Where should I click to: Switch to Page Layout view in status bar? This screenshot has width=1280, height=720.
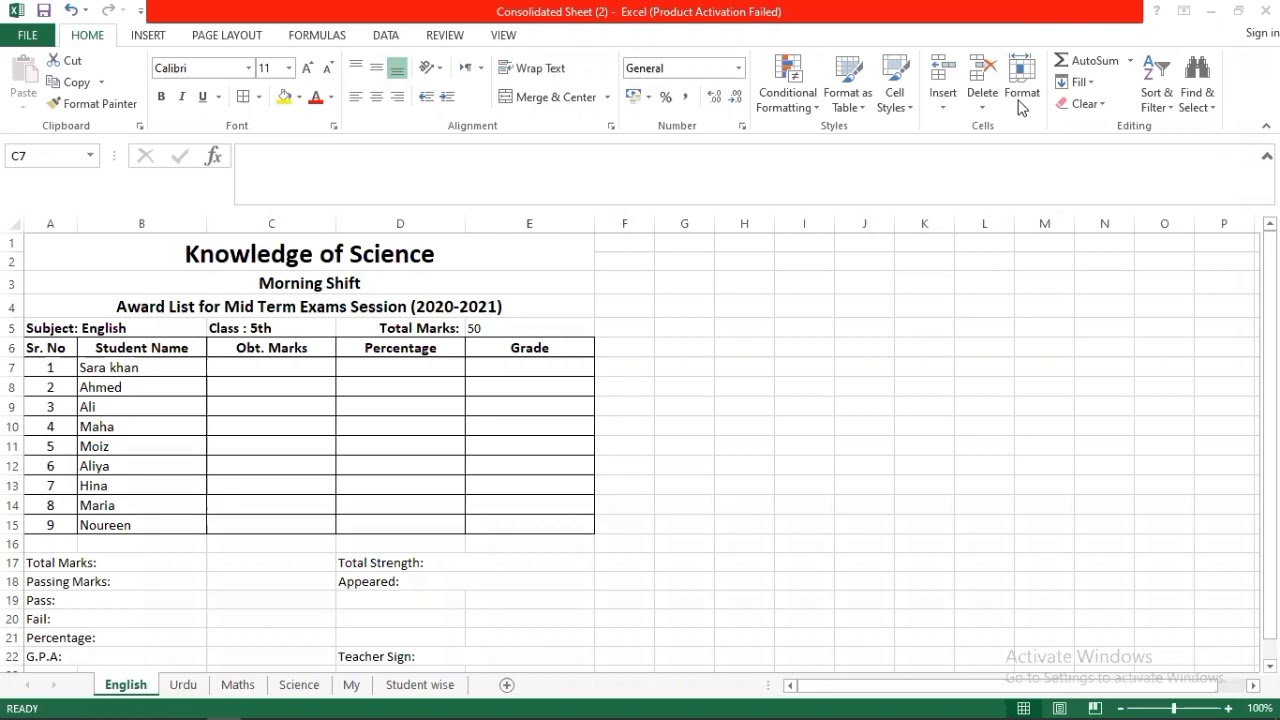(x=1059, y=708)
